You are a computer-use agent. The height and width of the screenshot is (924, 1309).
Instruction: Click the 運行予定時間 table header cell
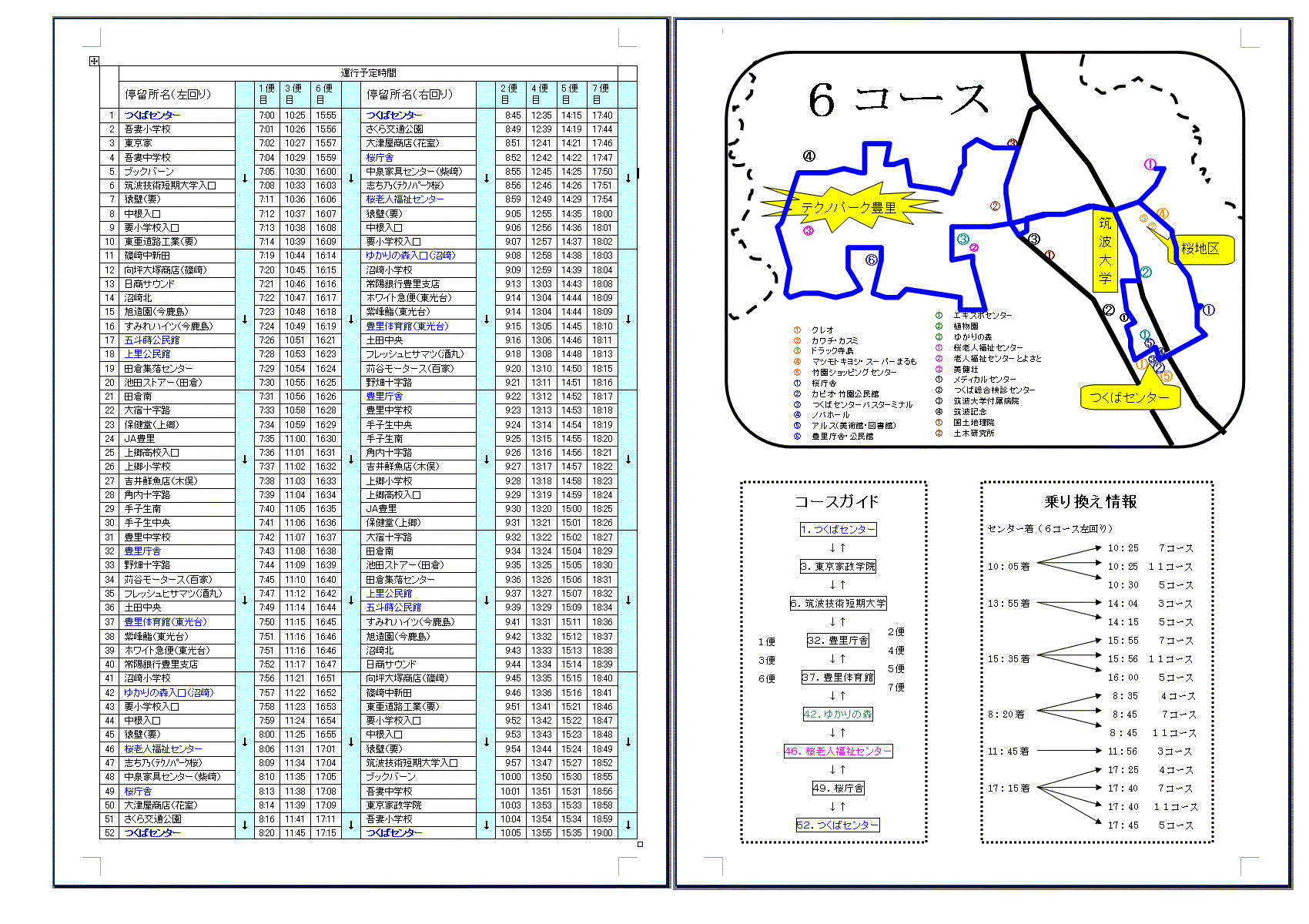[368, 73]
